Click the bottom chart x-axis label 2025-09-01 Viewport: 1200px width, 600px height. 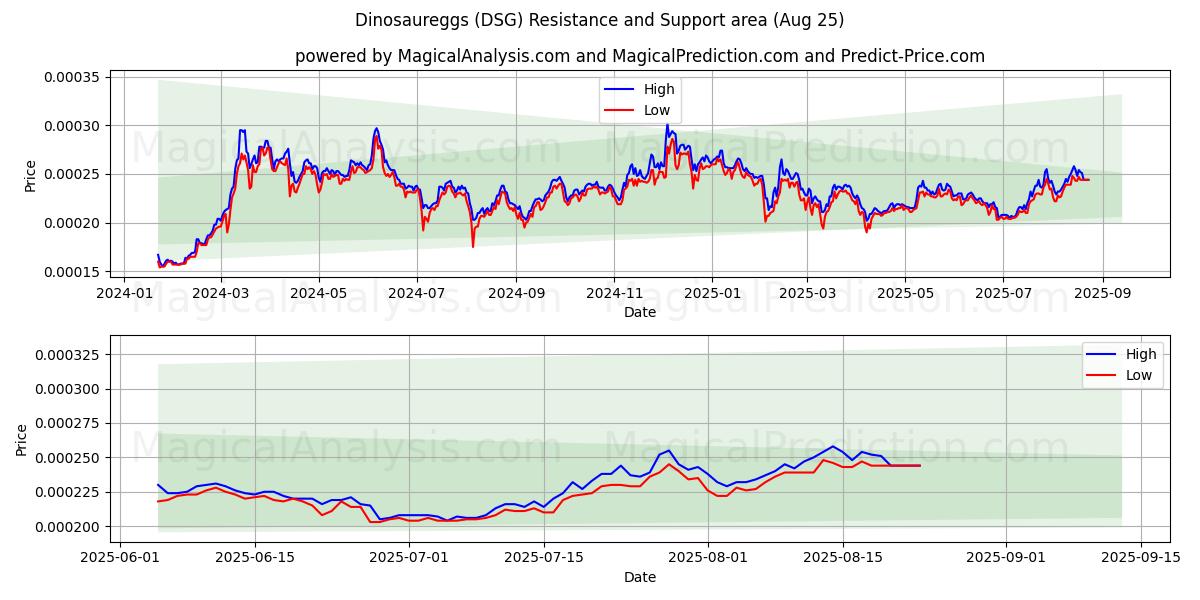pyautogui.click(x=1006, y=559)
